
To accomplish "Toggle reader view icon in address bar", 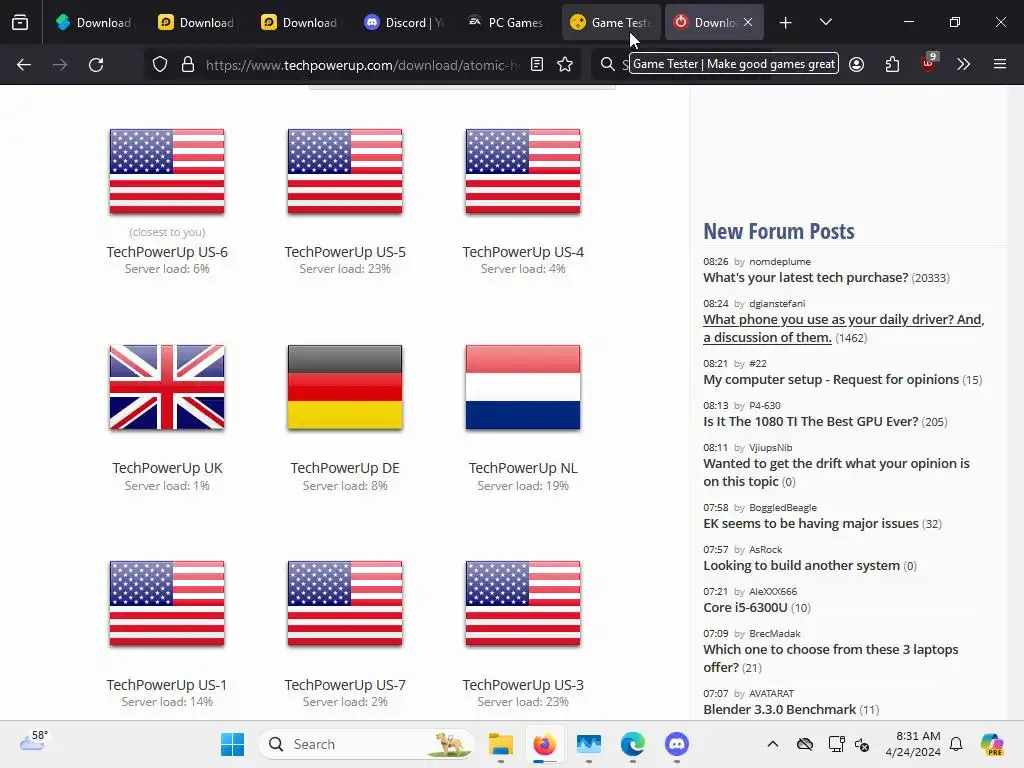I will 537,64.
